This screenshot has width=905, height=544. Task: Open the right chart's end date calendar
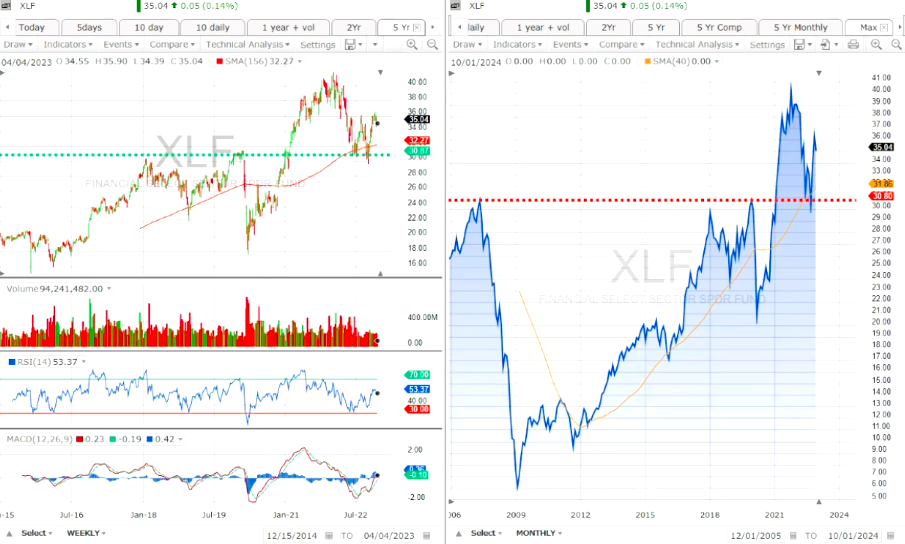coord(891,535)
